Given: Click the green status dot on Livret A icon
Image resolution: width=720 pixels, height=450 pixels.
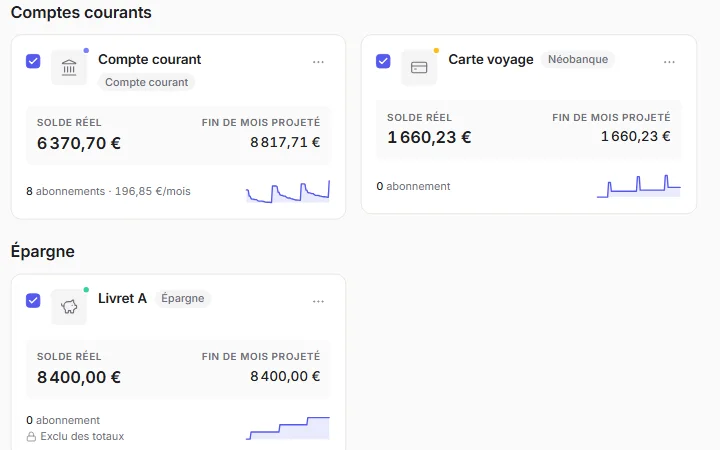Looking at the screenshot, I should point(86,290).
